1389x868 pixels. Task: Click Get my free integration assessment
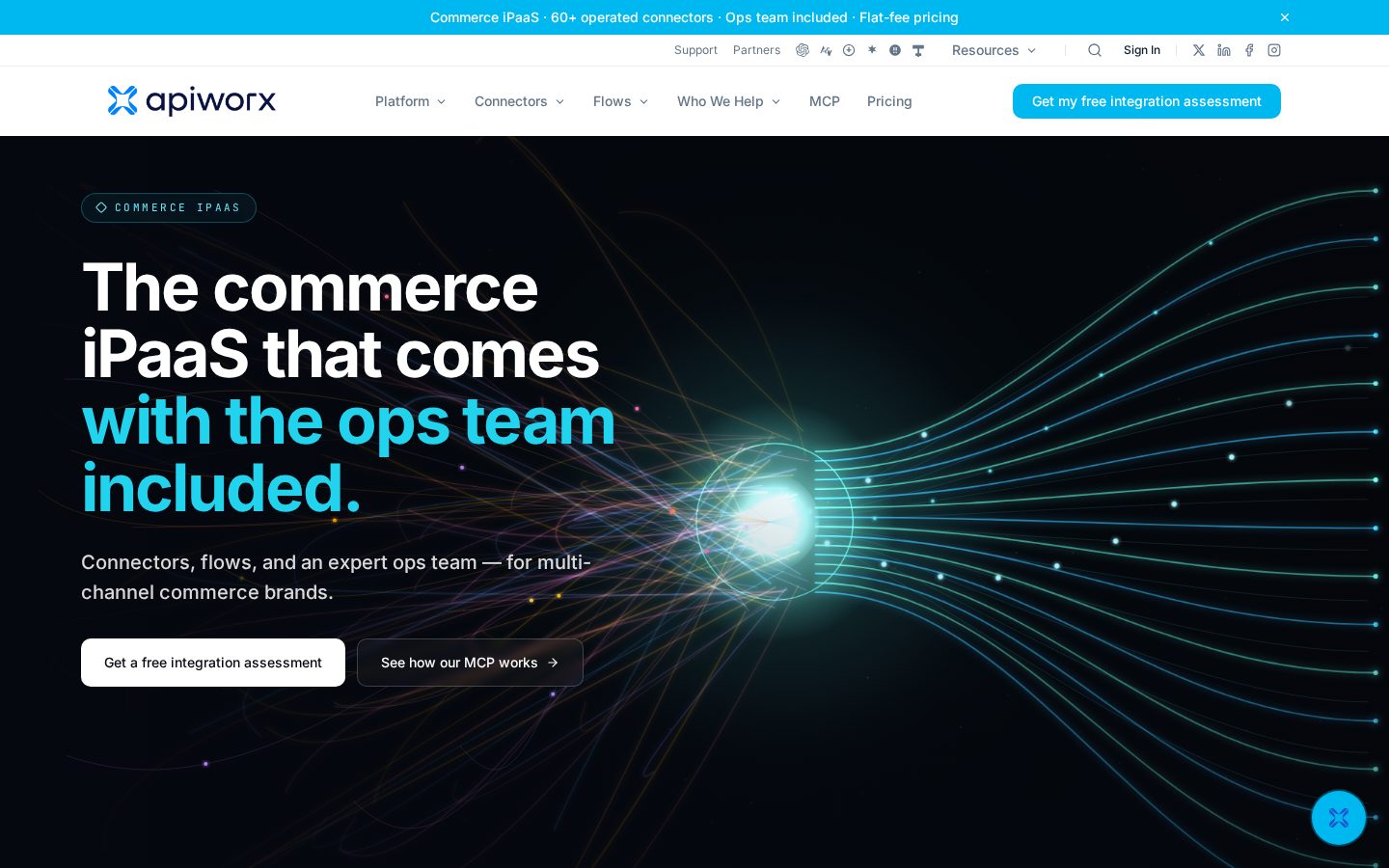click(x=1147, y=101)
